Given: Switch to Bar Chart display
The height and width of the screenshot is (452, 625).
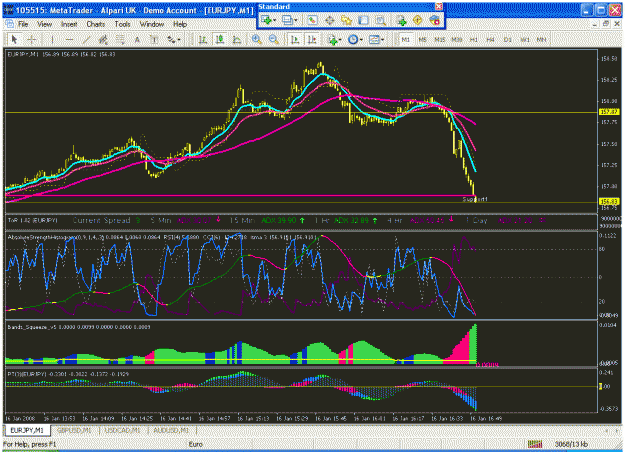Looking at the screenshot, I should pyautogui.click(x=202, y=39).
